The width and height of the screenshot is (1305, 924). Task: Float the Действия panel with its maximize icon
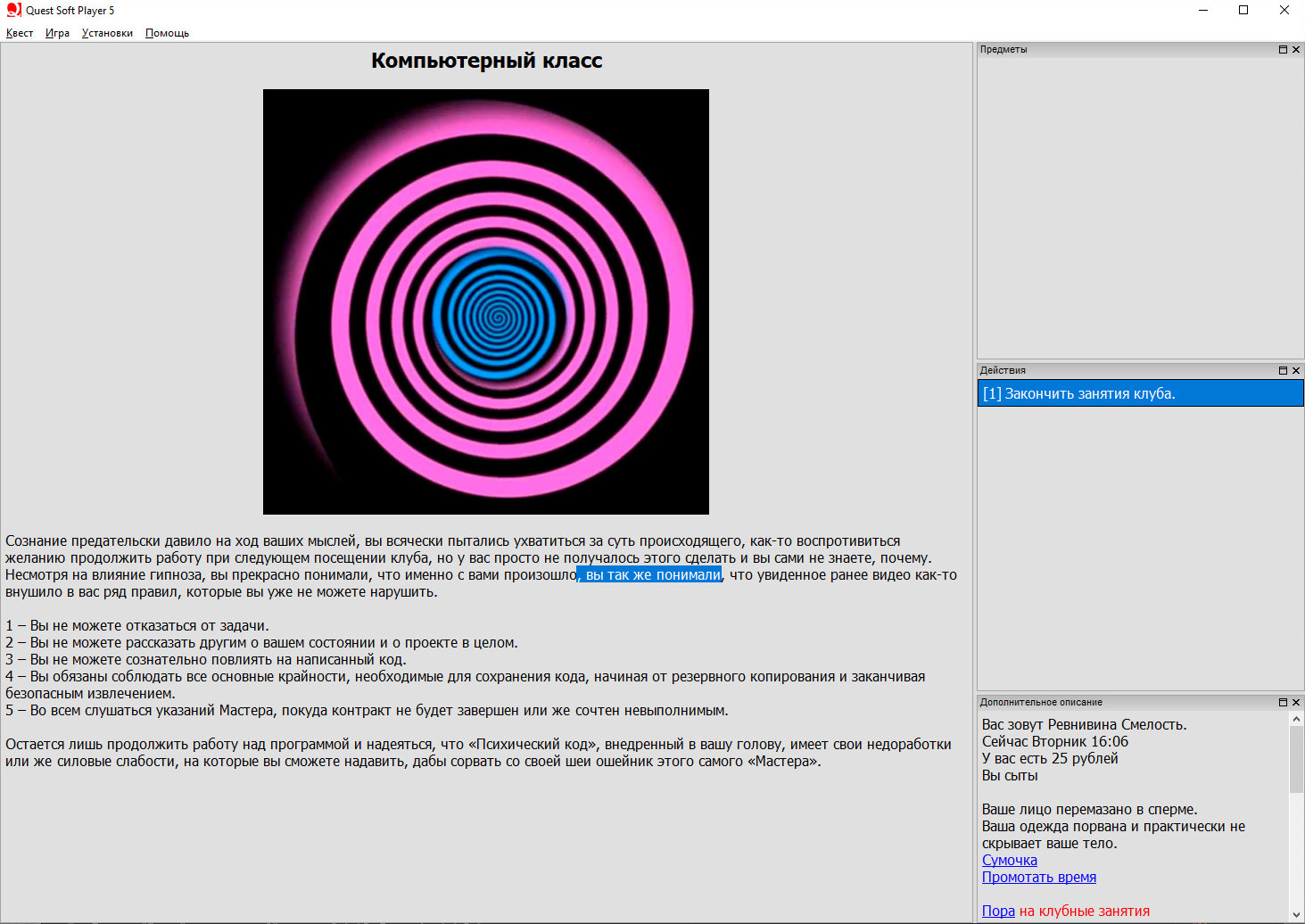tap(1283, 370)
